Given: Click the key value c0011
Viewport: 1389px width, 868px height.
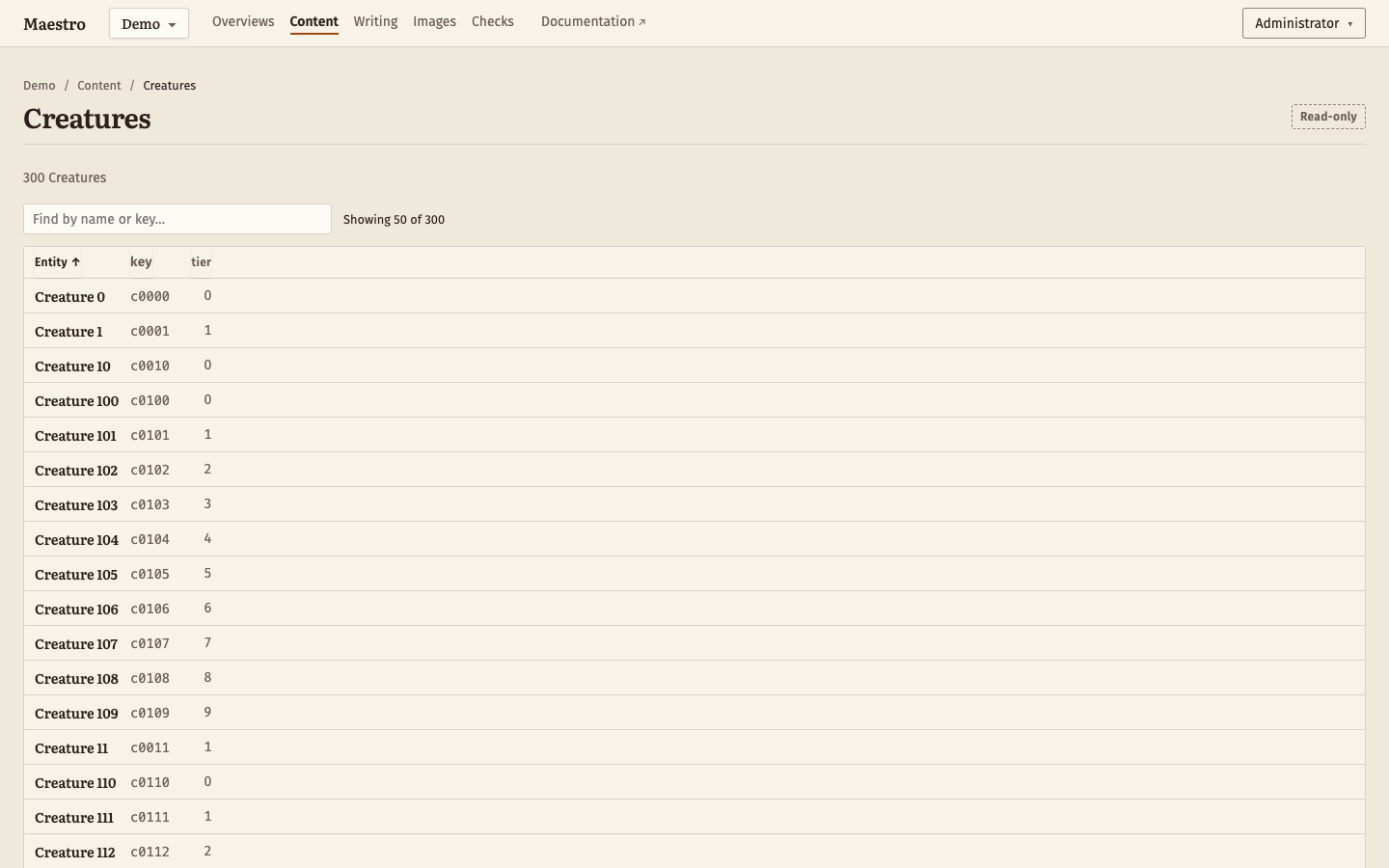Looking at the screenshot, I should 150,747.
